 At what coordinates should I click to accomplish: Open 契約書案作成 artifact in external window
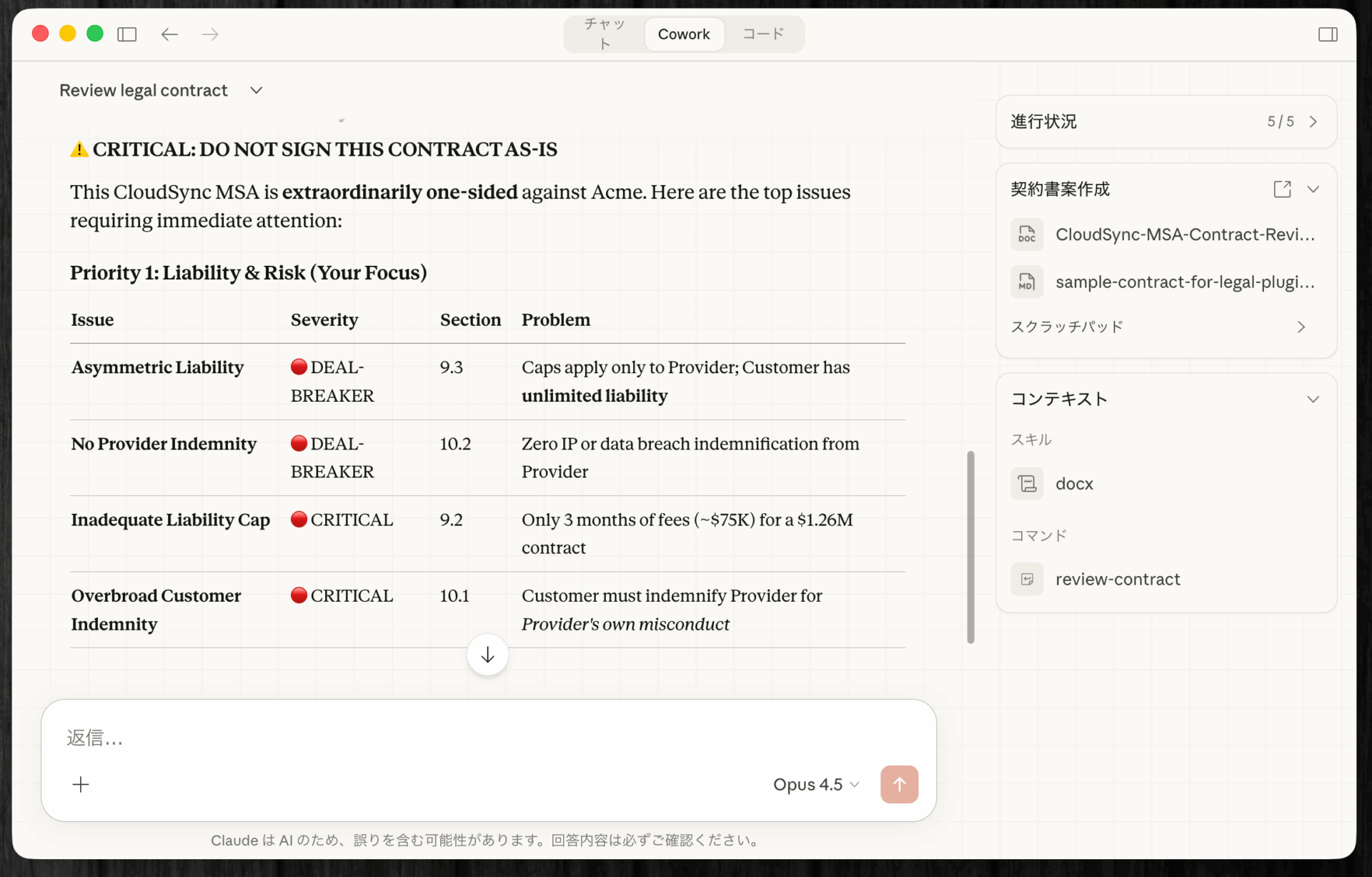pos(1283,189)
